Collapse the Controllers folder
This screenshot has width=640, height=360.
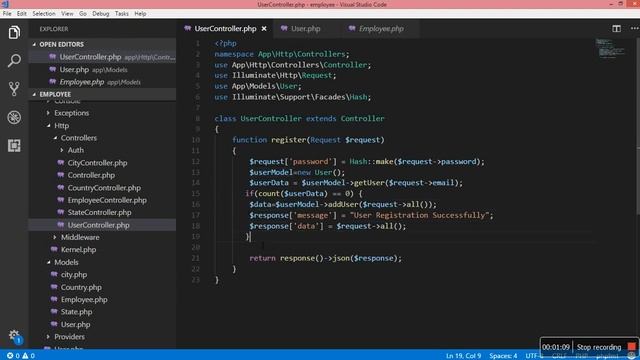(x=55, y=138)
